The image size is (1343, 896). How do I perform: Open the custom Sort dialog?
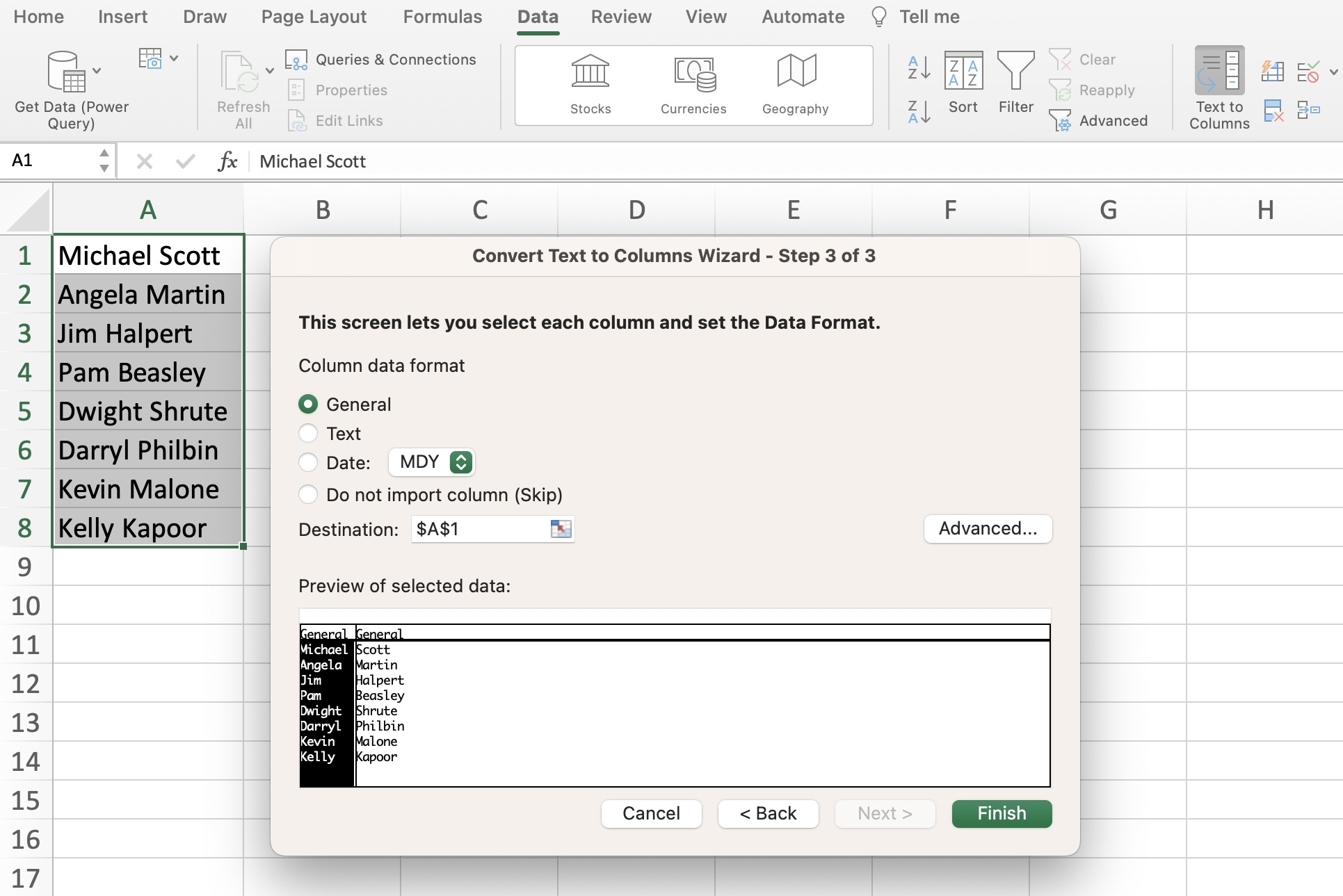pos(963,82)
